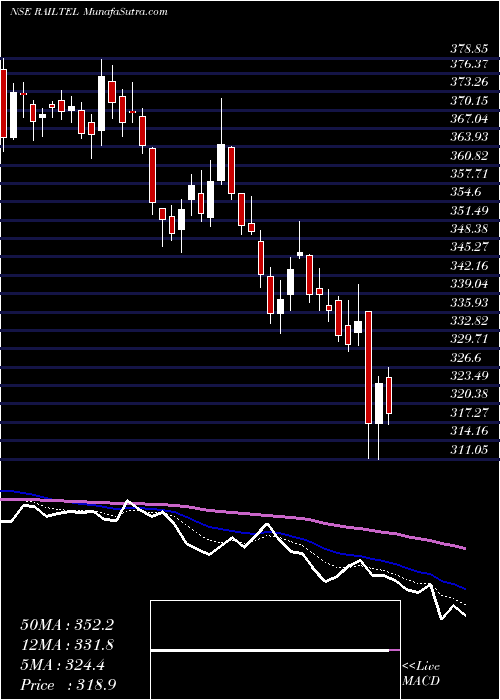This screenshot has height=700, width=500.
Task: Click the NSE RAILTEL MunafaSutra.com title text
Action: click(x=88, y=12)
